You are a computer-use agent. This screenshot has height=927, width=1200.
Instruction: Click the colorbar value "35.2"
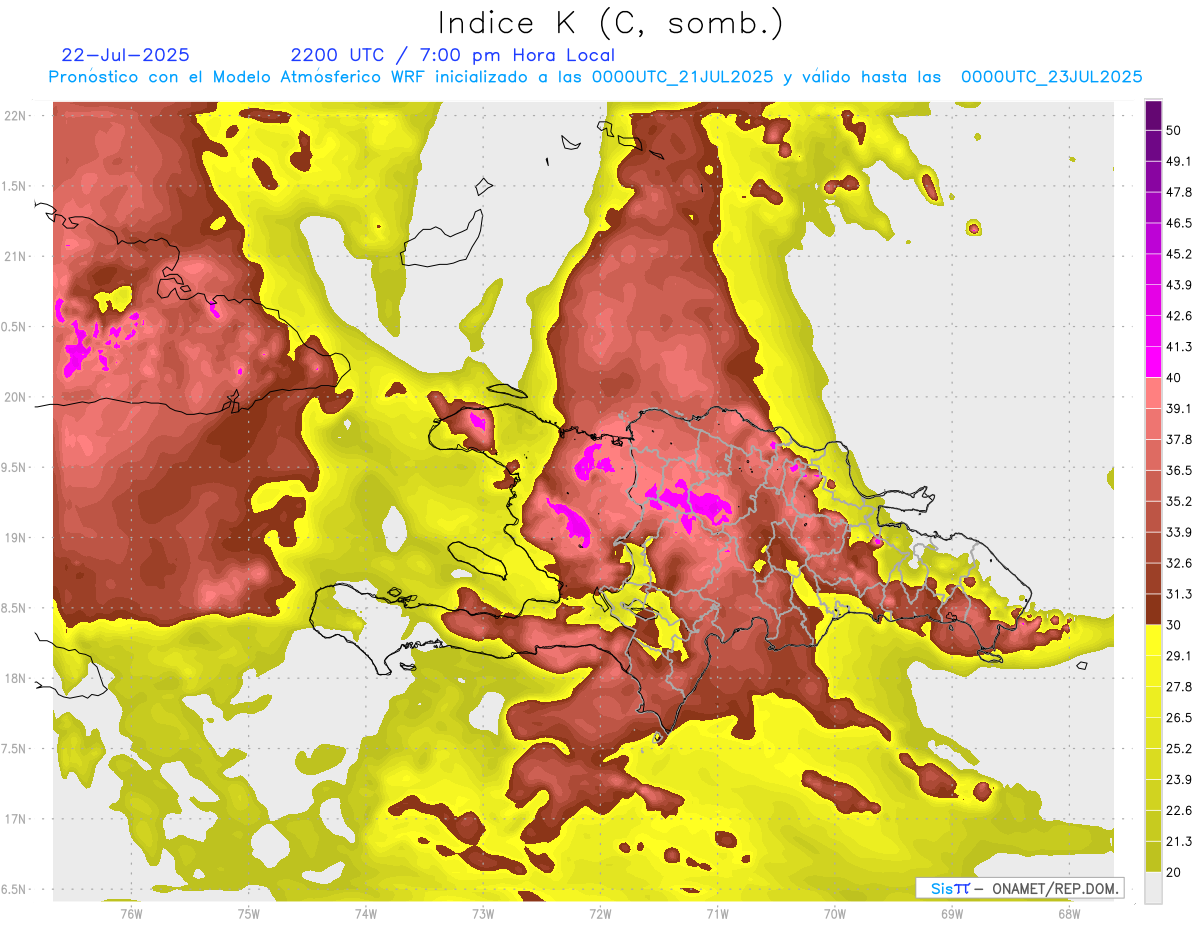pos(1179,501)
